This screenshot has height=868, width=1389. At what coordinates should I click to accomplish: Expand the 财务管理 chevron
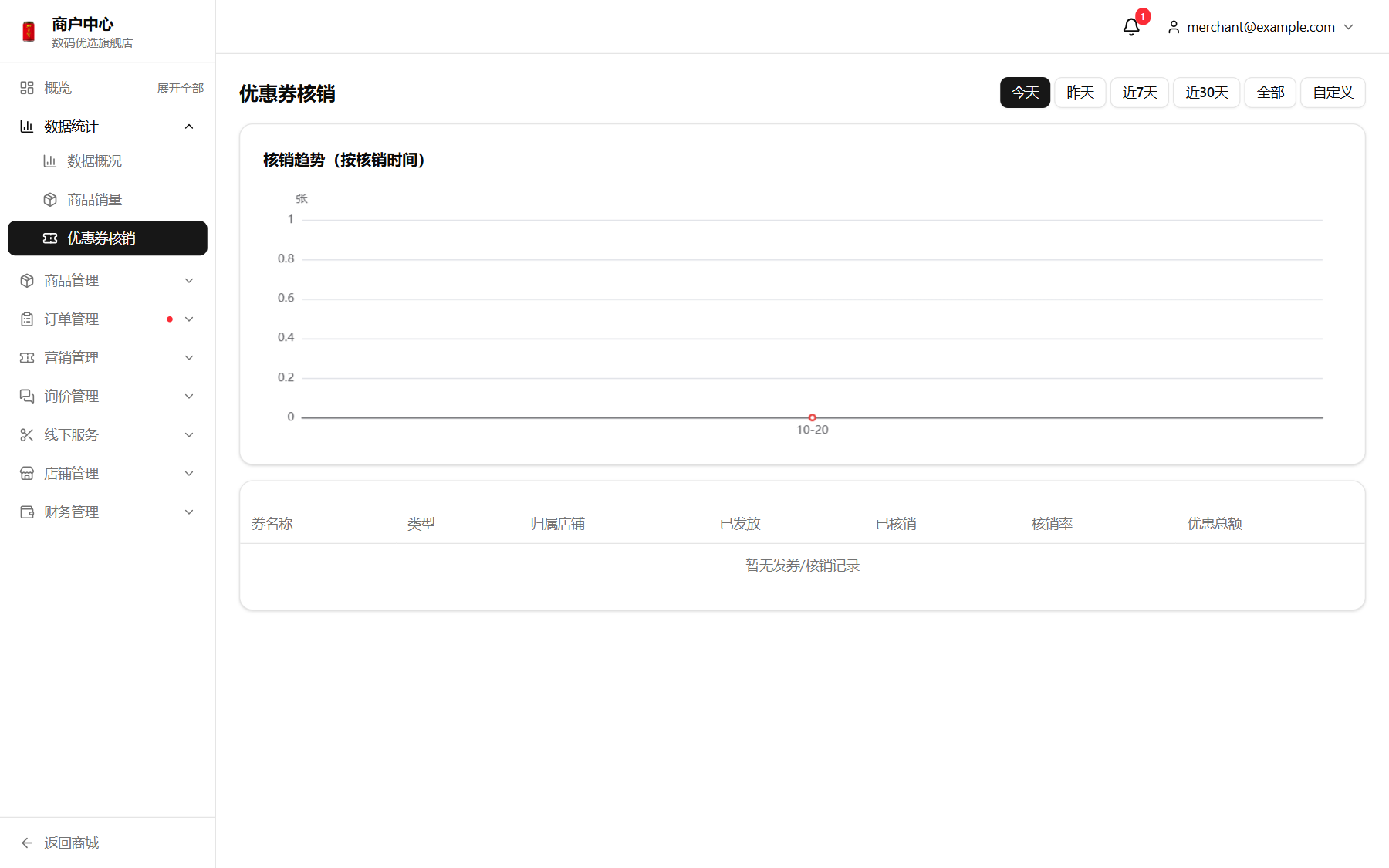(x=189, y=512)
